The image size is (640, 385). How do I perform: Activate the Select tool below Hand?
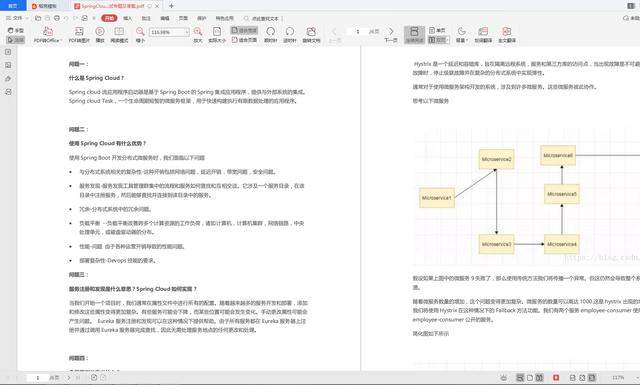pyautogui.click(x=16, y=40)
